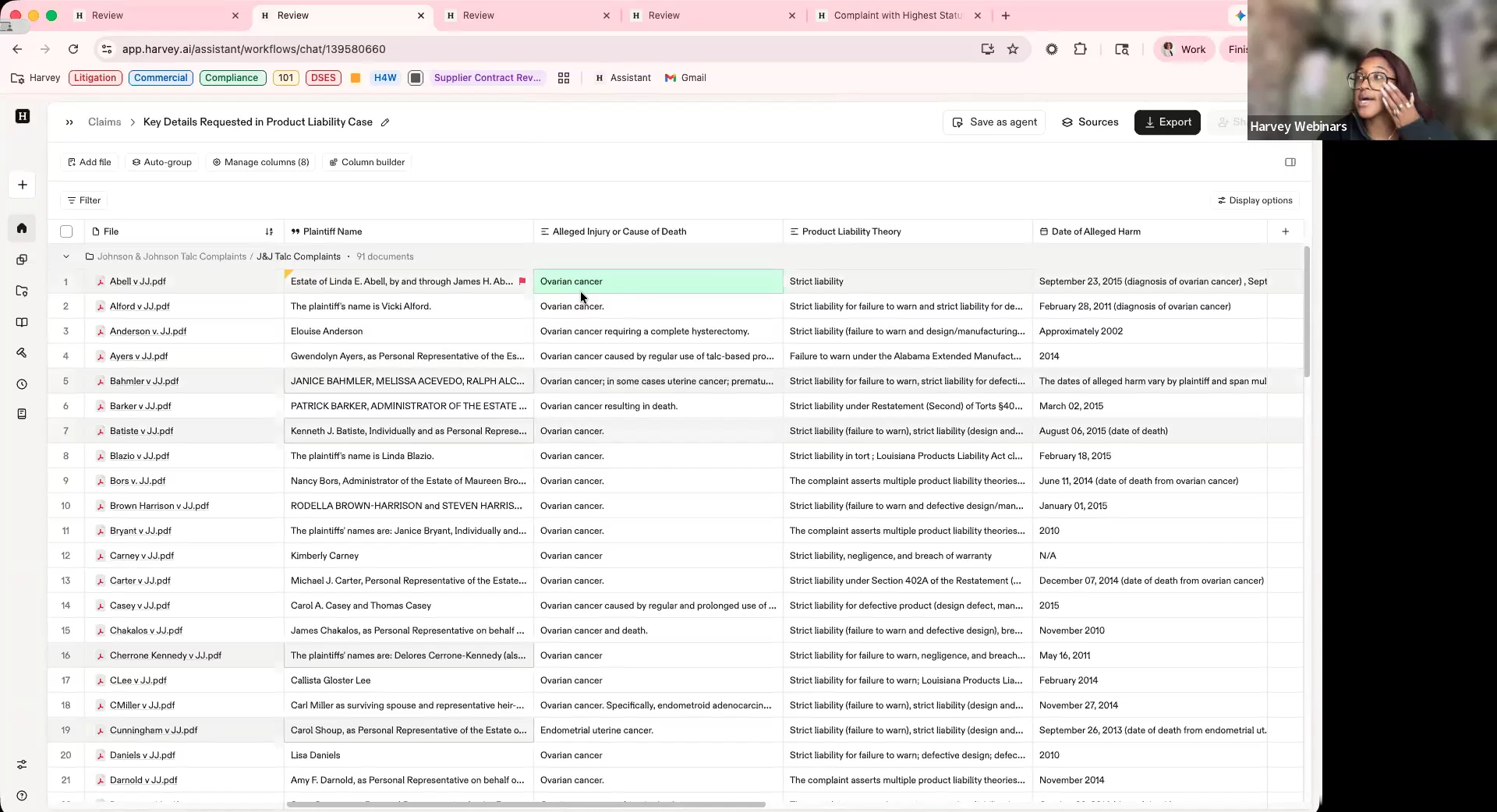The image size is (1497, 812).
Task: Open the settings sliders sidebar icon
Action: pyautogui.click(x=22, y=764)
